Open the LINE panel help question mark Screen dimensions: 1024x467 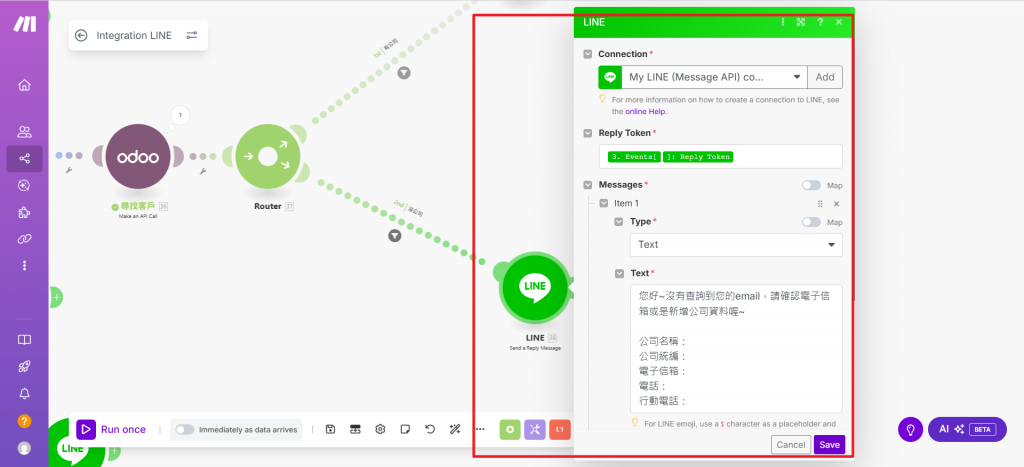820,22
